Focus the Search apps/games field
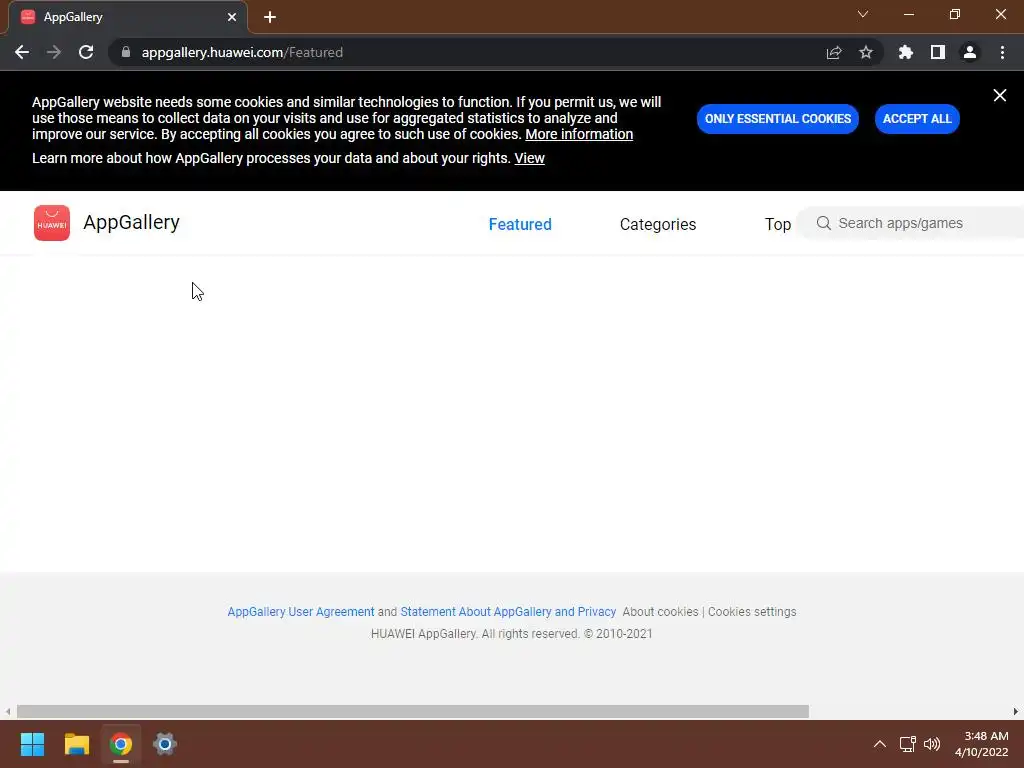The height and width of the screenshot is (768, 1024). click(x=912, y=223)
